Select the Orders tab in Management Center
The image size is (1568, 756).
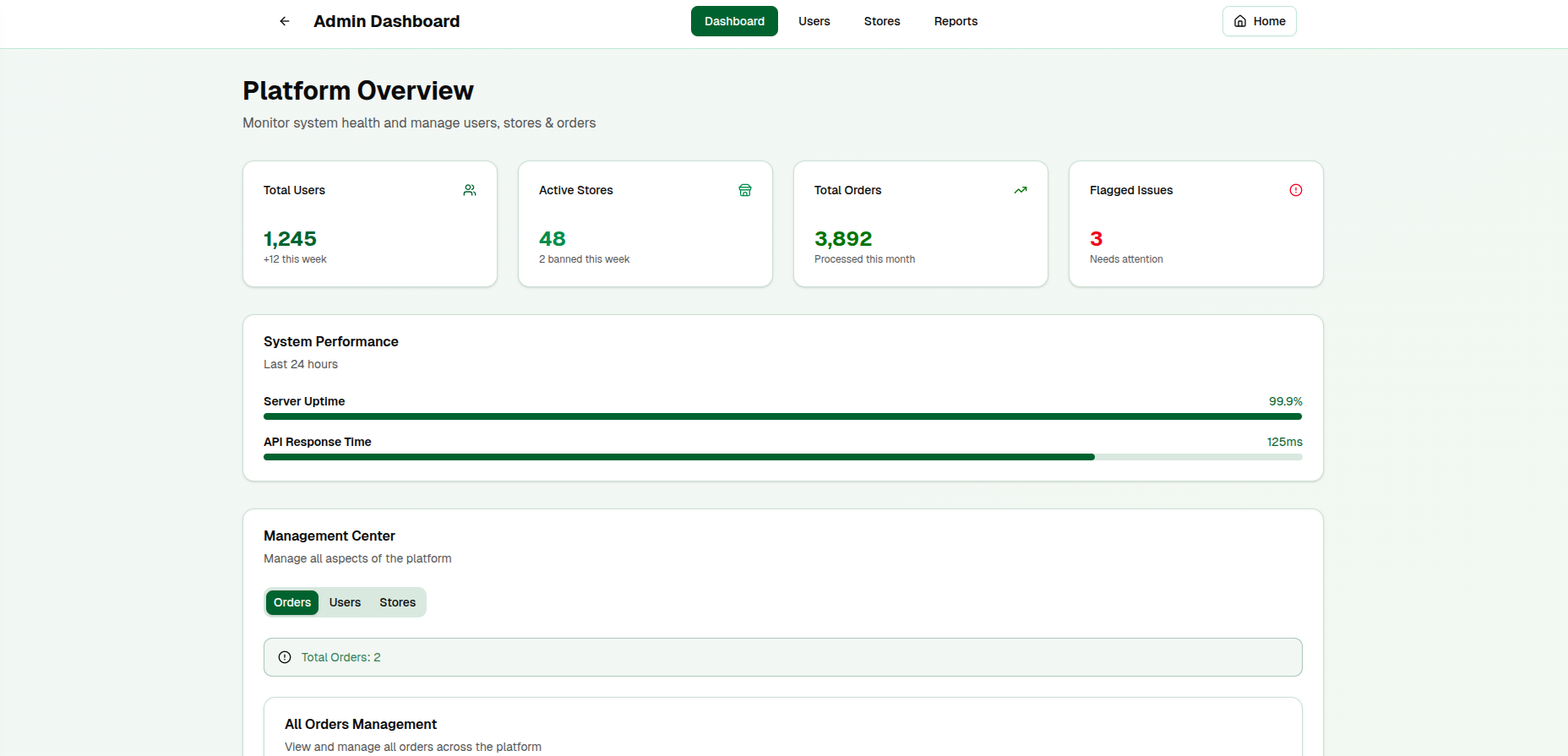[x=292, y=602]
